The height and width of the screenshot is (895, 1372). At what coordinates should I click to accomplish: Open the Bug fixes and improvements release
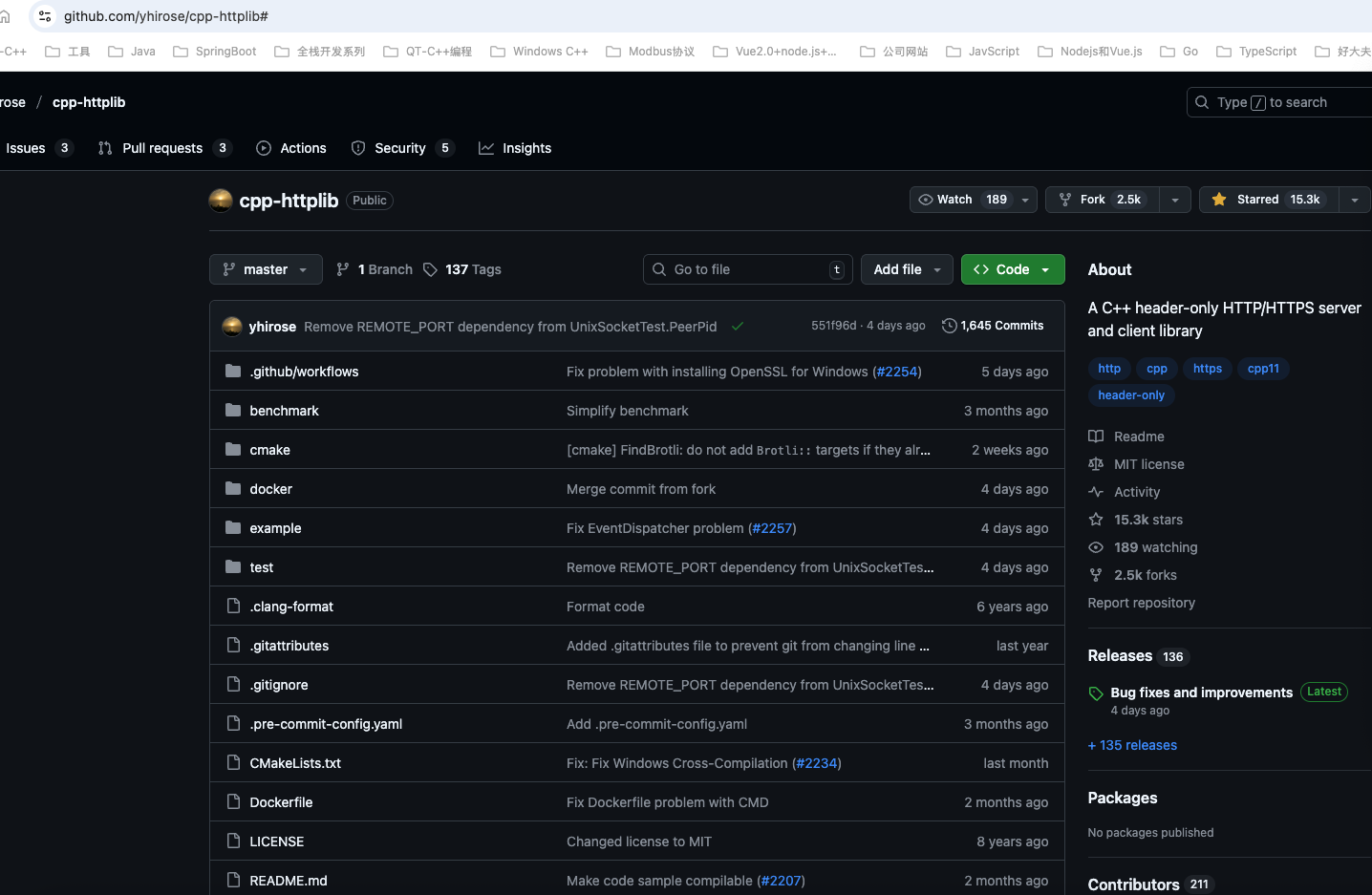coord(1201,693)
